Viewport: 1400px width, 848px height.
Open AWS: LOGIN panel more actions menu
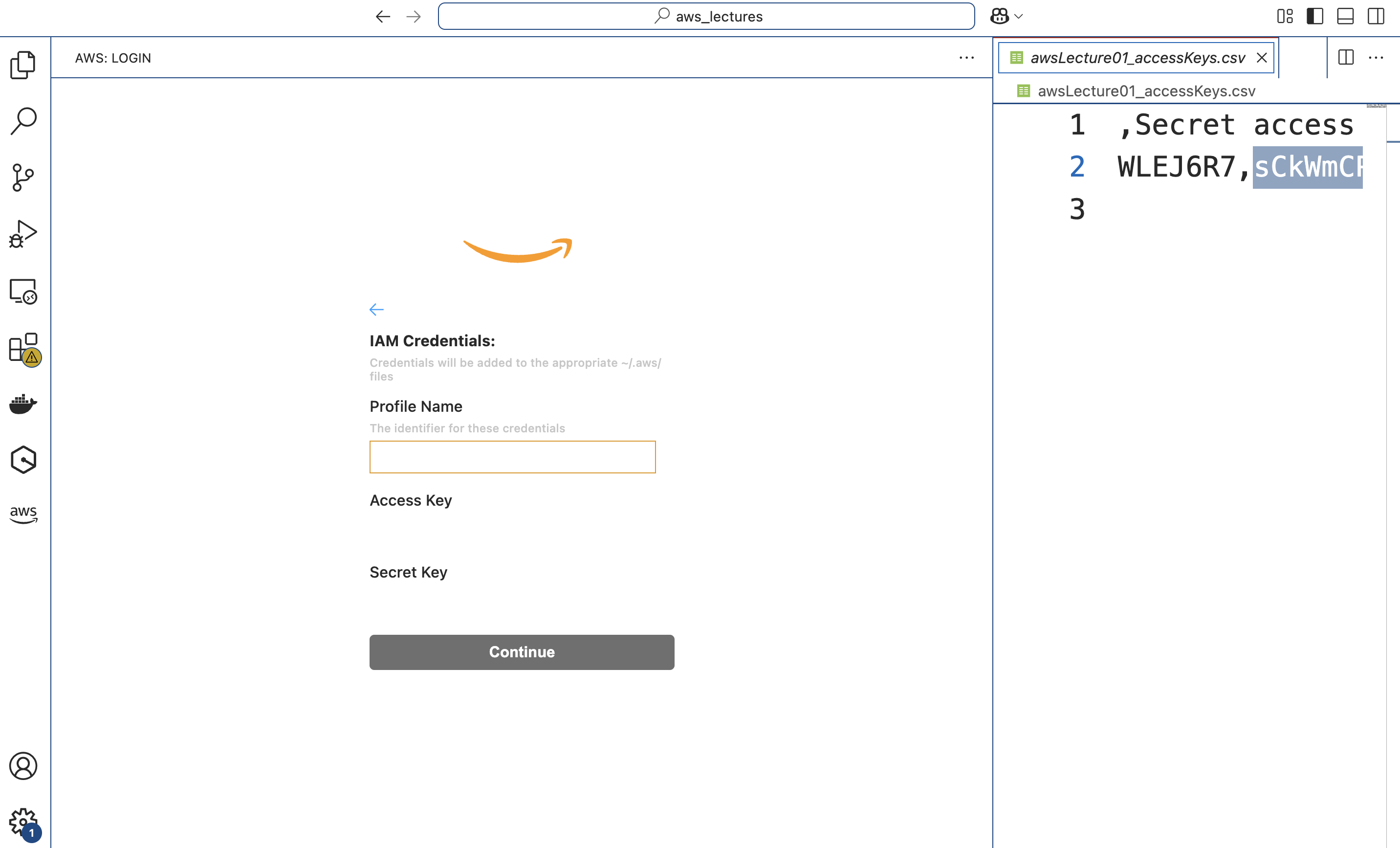(x=966, y=58)
